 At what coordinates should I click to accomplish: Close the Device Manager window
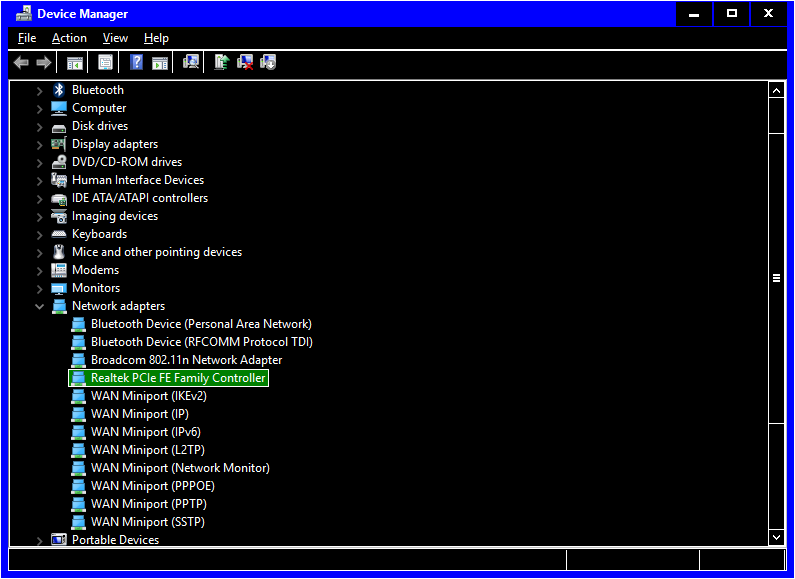pos(769,14)
